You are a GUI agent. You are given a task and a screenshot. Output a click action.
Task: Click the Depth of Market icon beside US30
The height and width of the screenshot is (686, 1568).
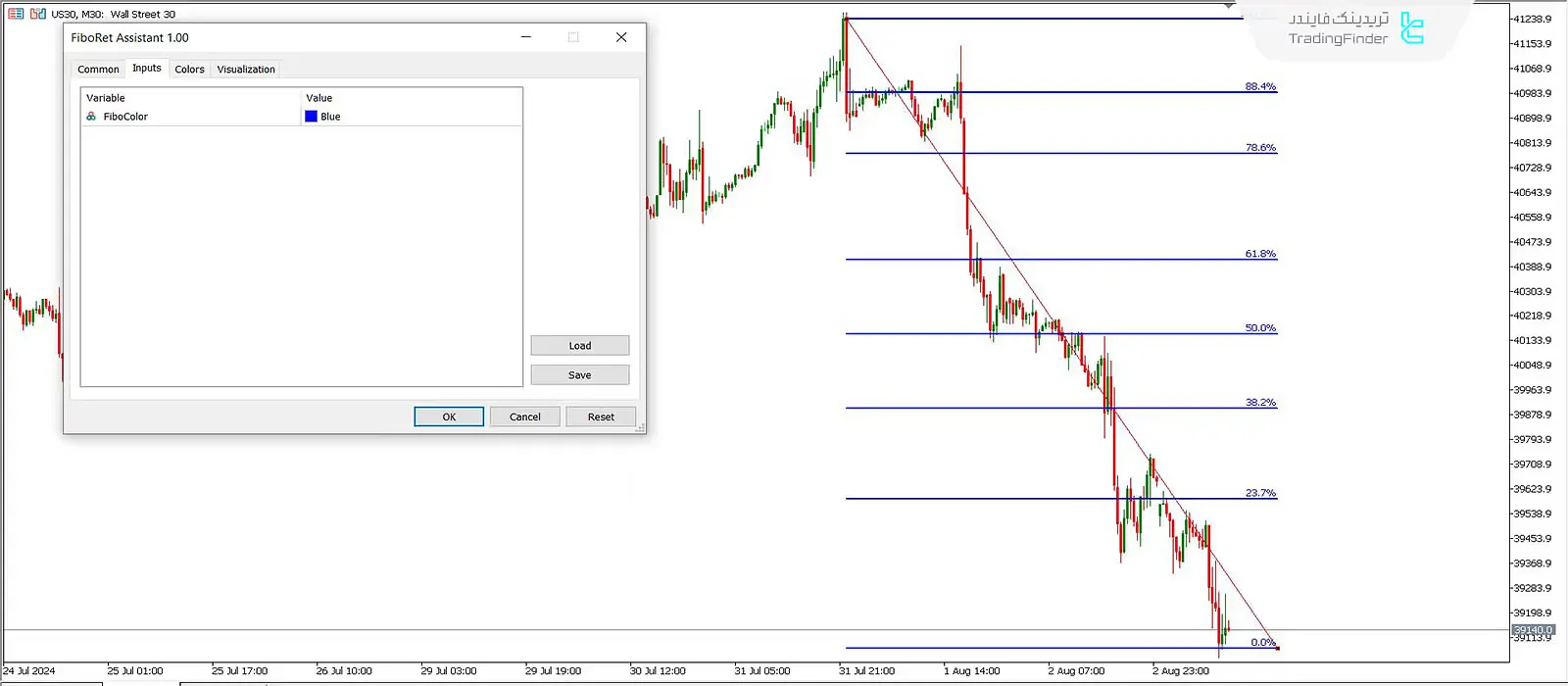click(38, 14)
